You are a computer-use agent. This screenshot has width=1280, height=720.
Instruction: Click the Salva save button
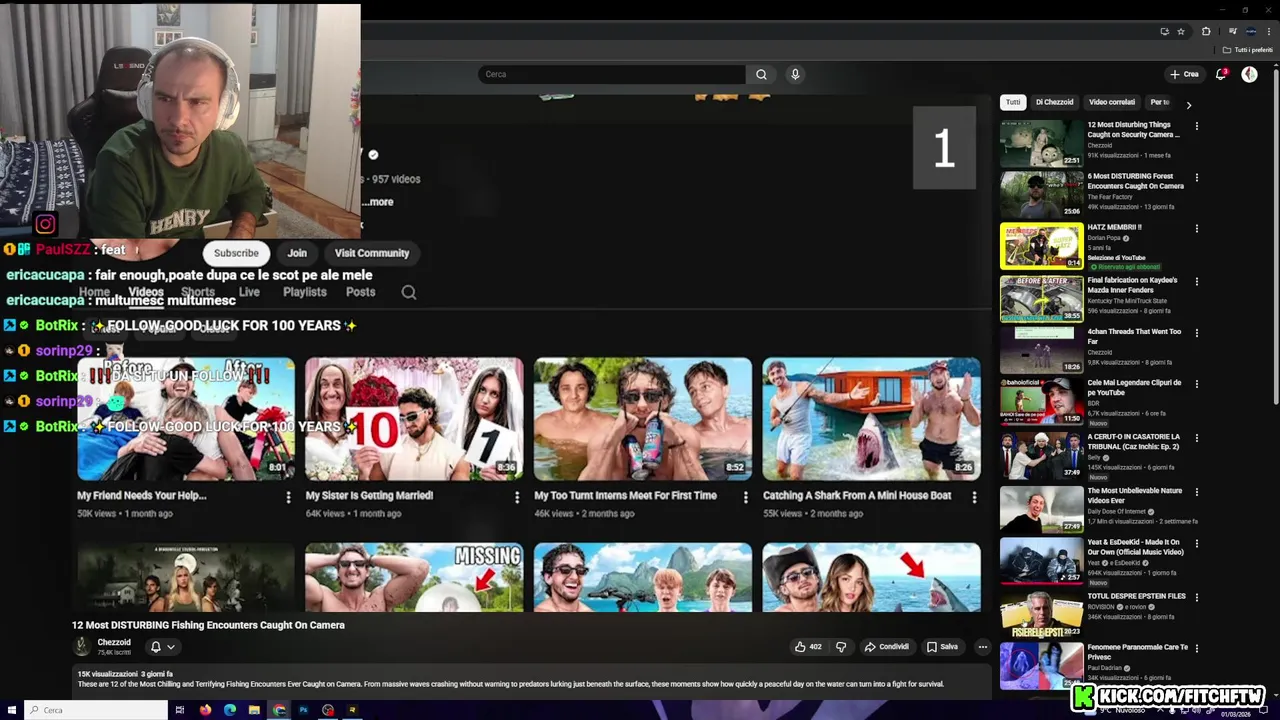942,647
